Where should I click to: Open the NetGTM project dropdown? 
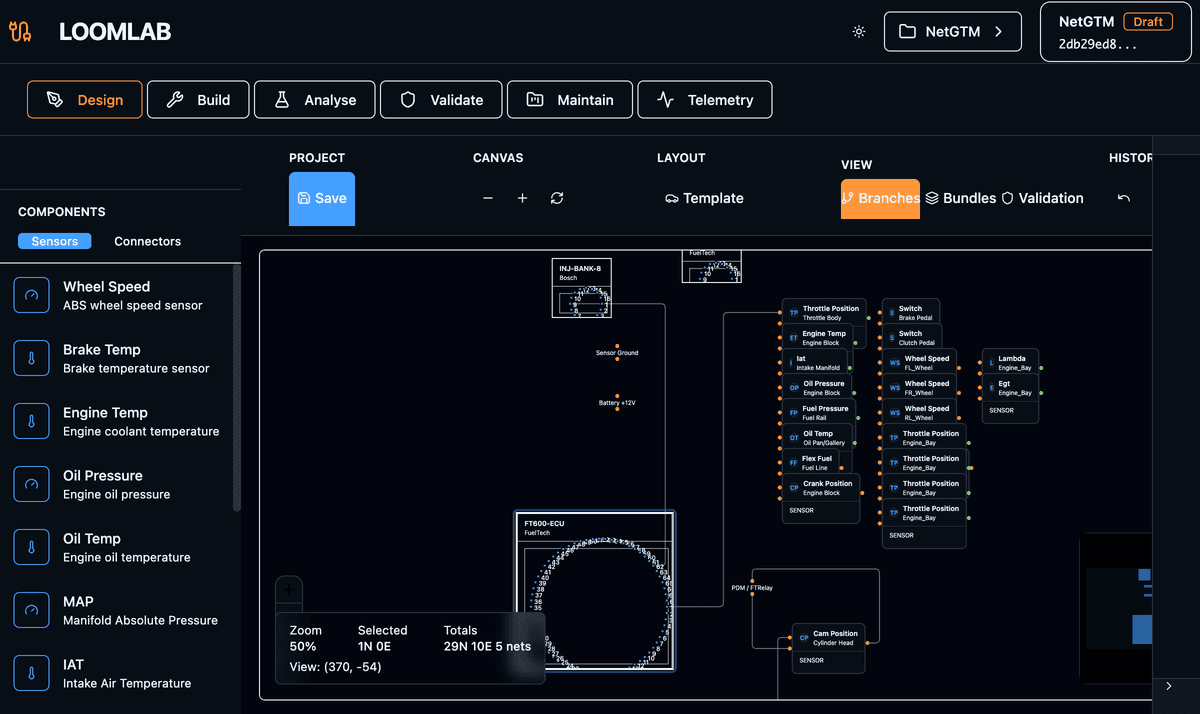952,31
